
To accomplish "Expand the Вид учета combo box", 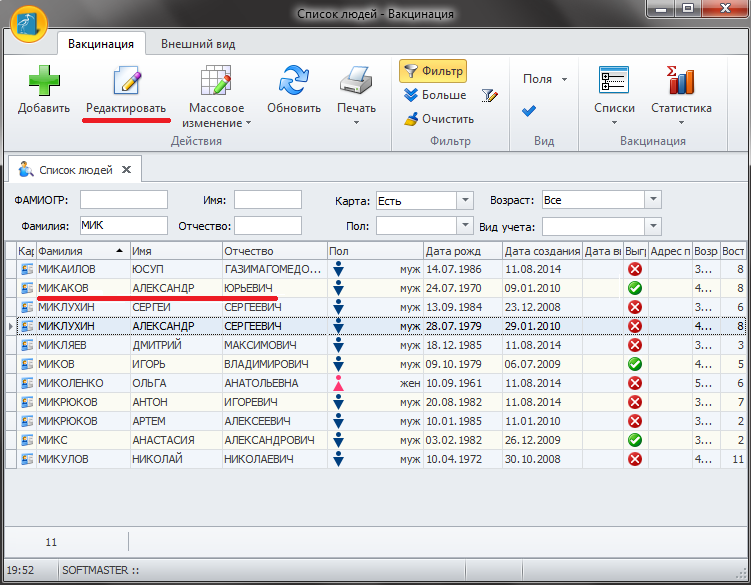I will tap(652, 226).
